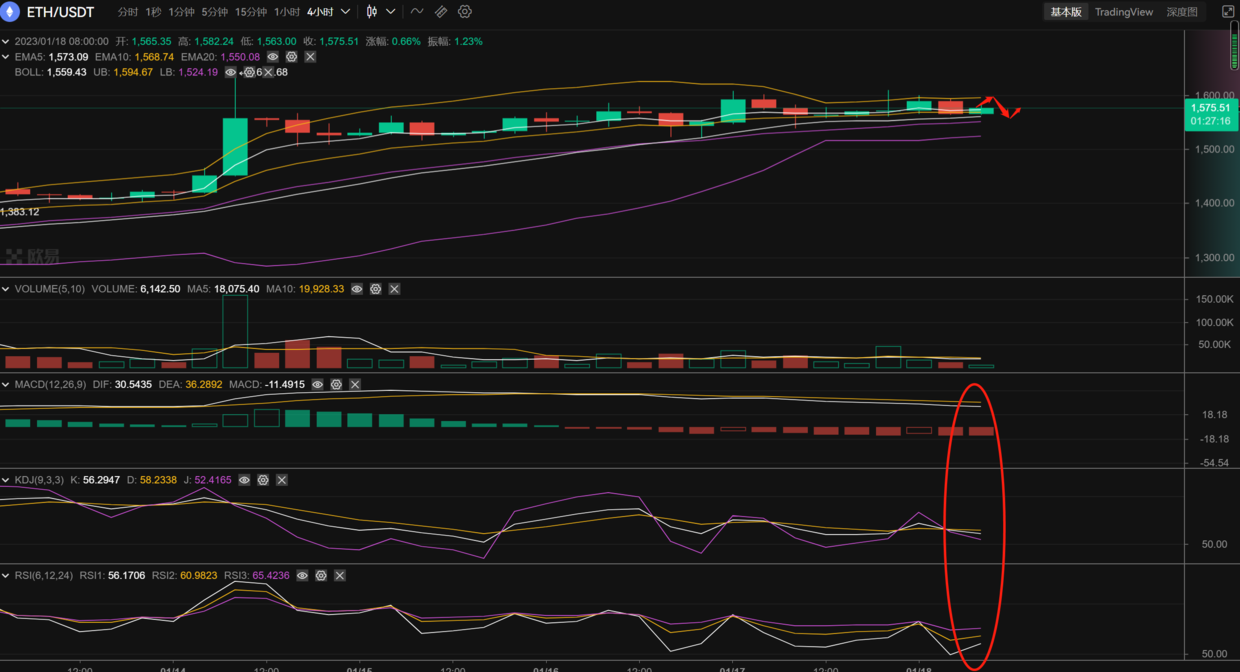Select the 分时 time interval
The image size is (1240, 672).
tap(128, 12)
